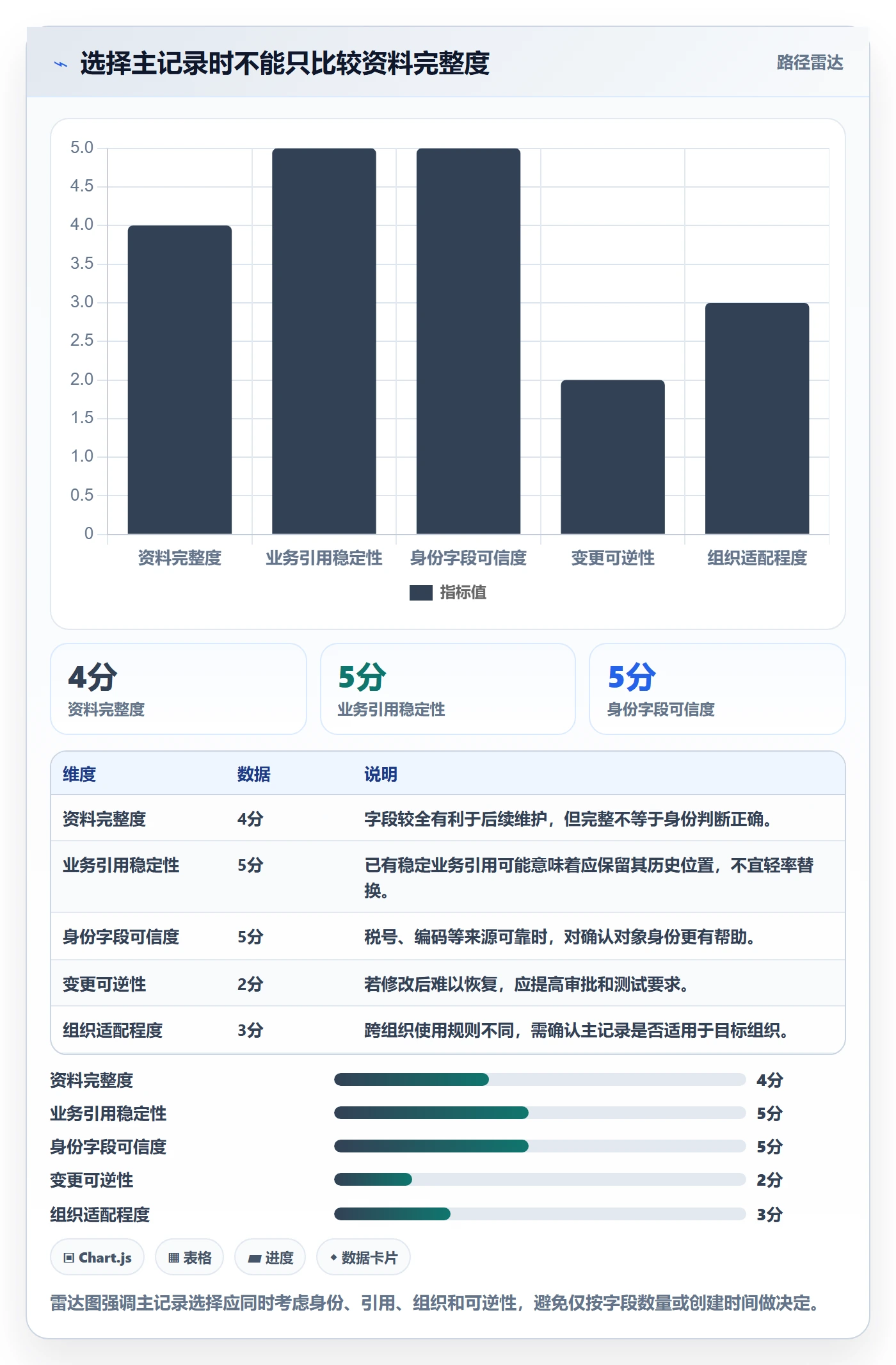This screenshot has width=896, height=1365.
Task: Select the 变更可逆性 table row name
Action: click(x=104, y=984)
